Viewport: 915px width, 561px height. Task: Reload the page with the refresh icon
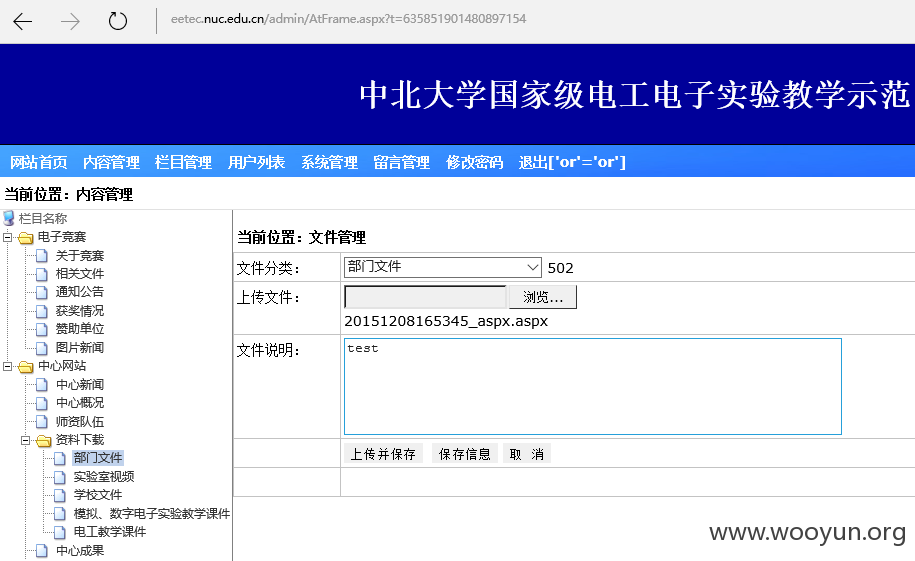pos(118,21)
